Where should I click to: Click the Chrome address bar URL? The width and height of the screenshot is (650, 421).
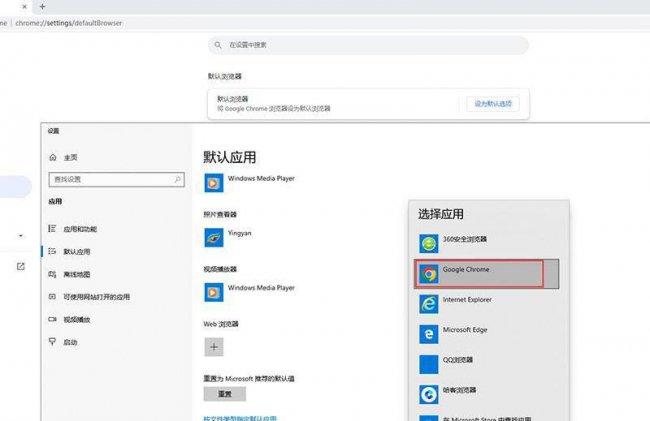pos(69,23)
